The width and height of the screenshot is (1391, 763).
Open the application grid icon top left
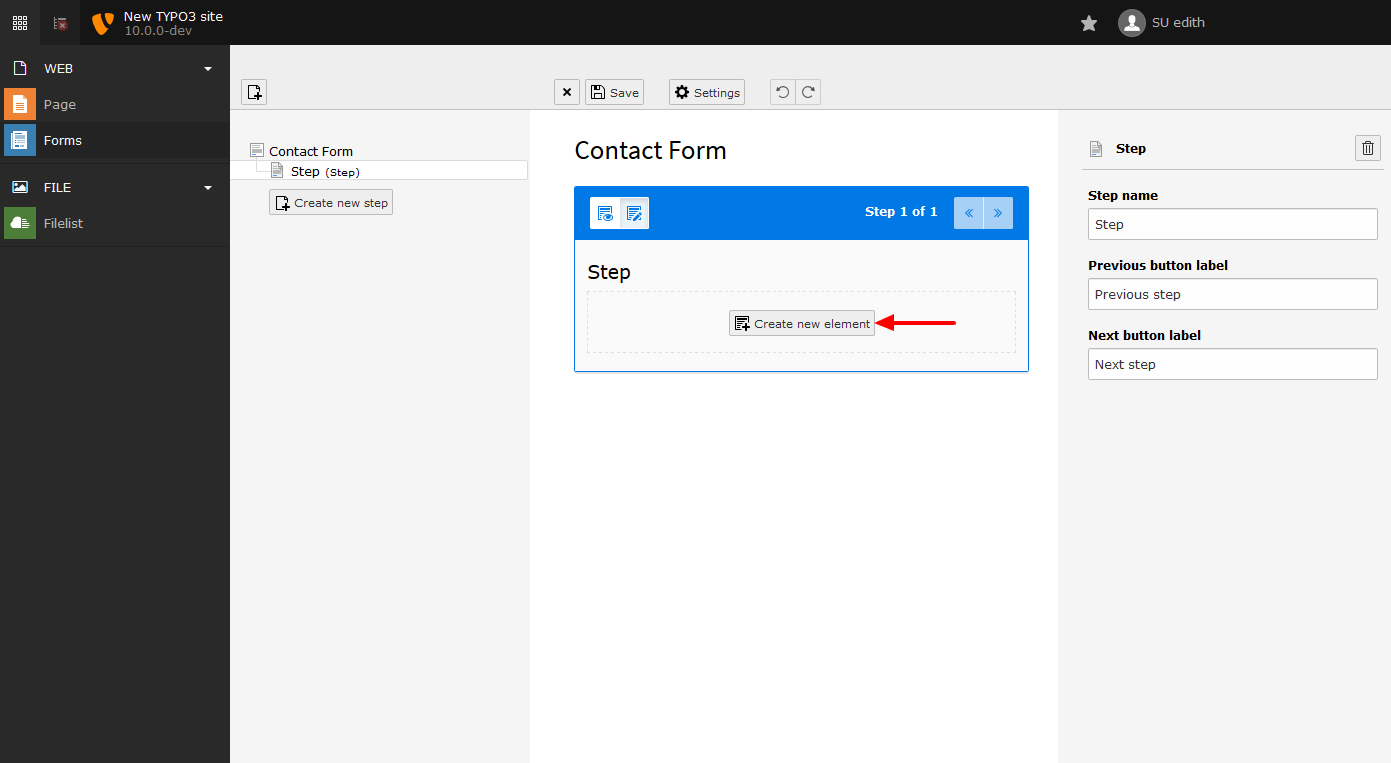point(19,22)
